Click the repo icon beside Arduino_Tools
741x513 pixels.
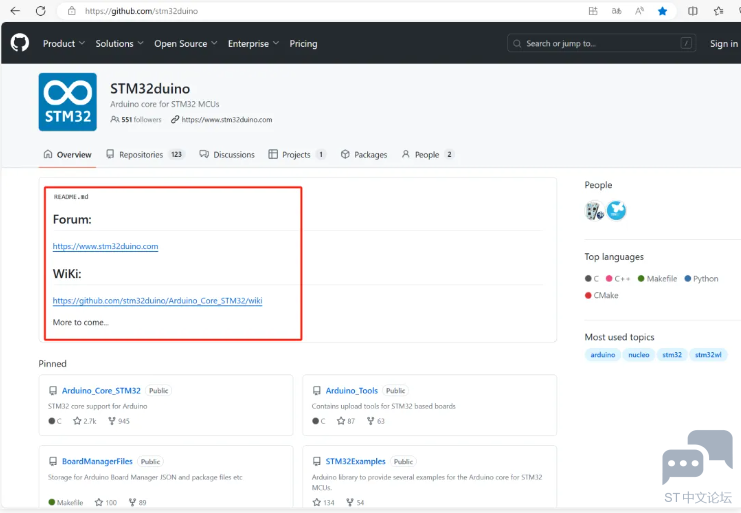click(x=317, y=391)
